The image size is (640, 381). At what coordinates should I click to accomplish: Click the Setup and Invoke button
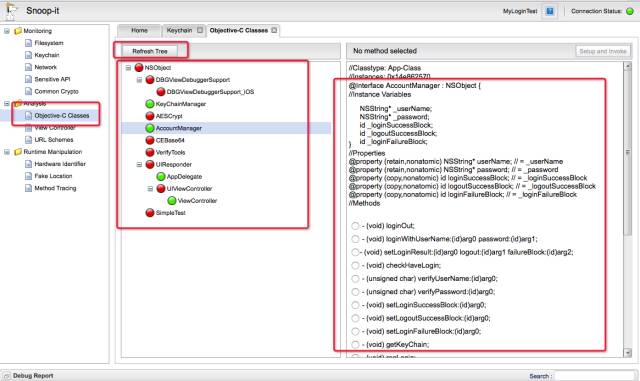coord(603,51)
